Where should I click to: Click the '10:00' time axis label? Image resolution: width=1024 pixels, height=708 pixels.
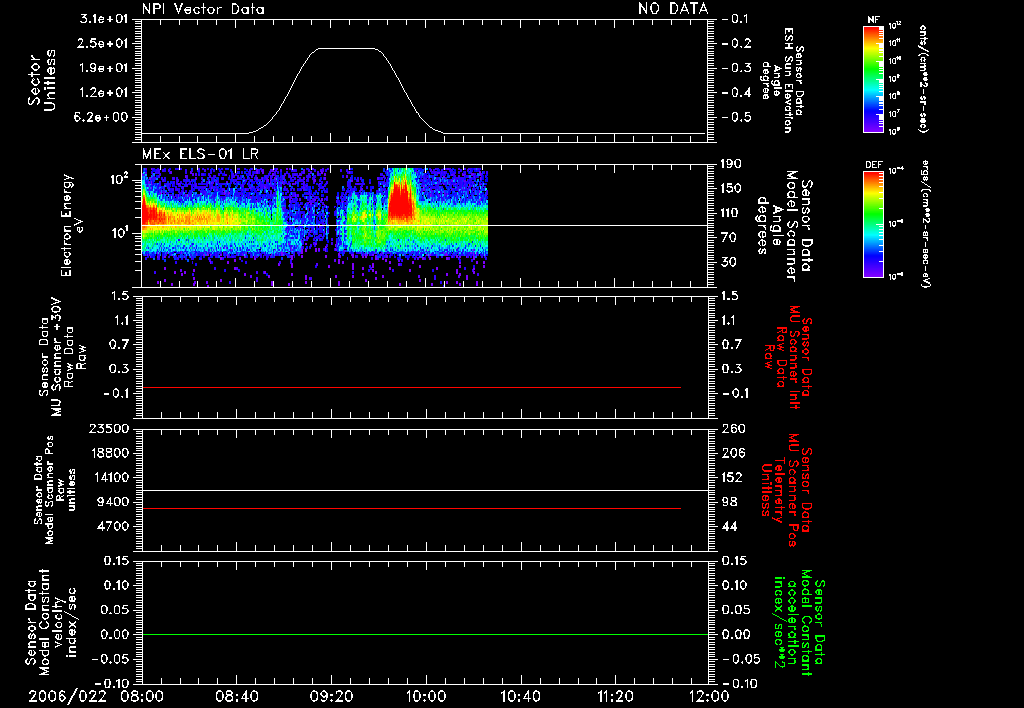click(x=426, y=696)
